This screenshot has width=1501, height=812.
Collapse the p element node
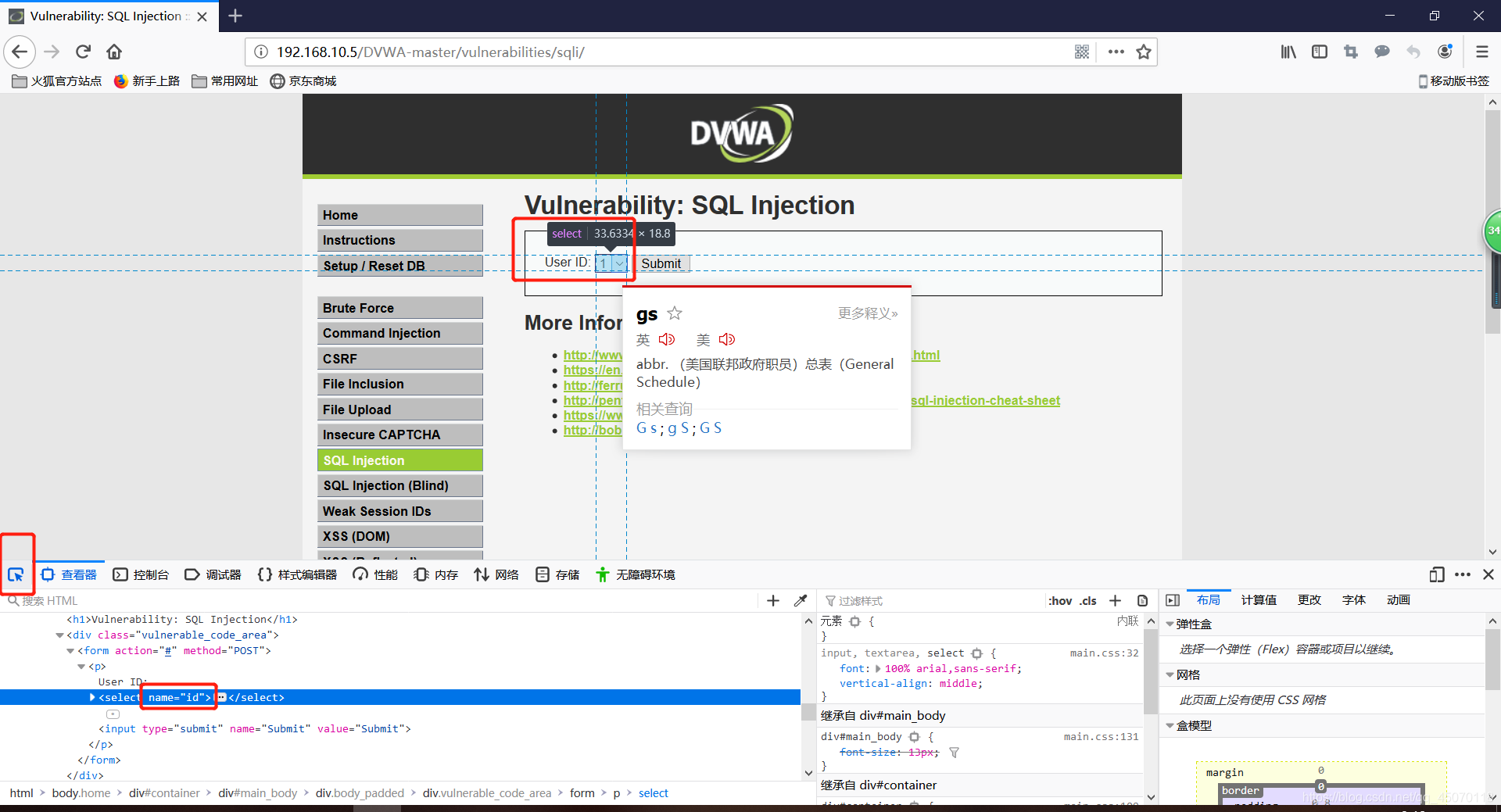[81, 667]
